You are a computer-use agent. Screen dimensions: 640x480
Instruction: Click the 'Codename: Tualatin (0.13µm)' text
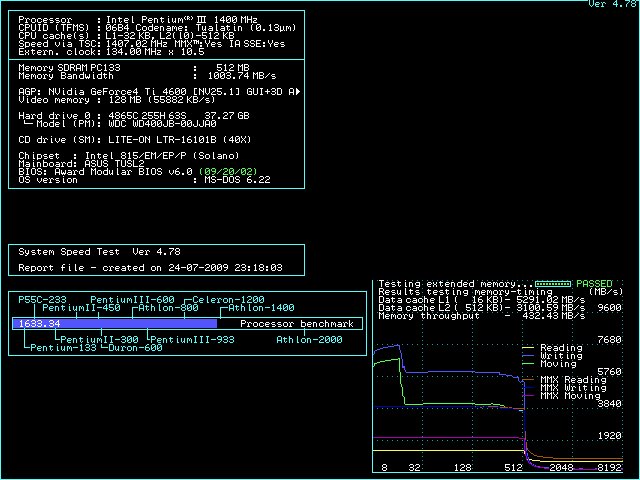[216, 28]
